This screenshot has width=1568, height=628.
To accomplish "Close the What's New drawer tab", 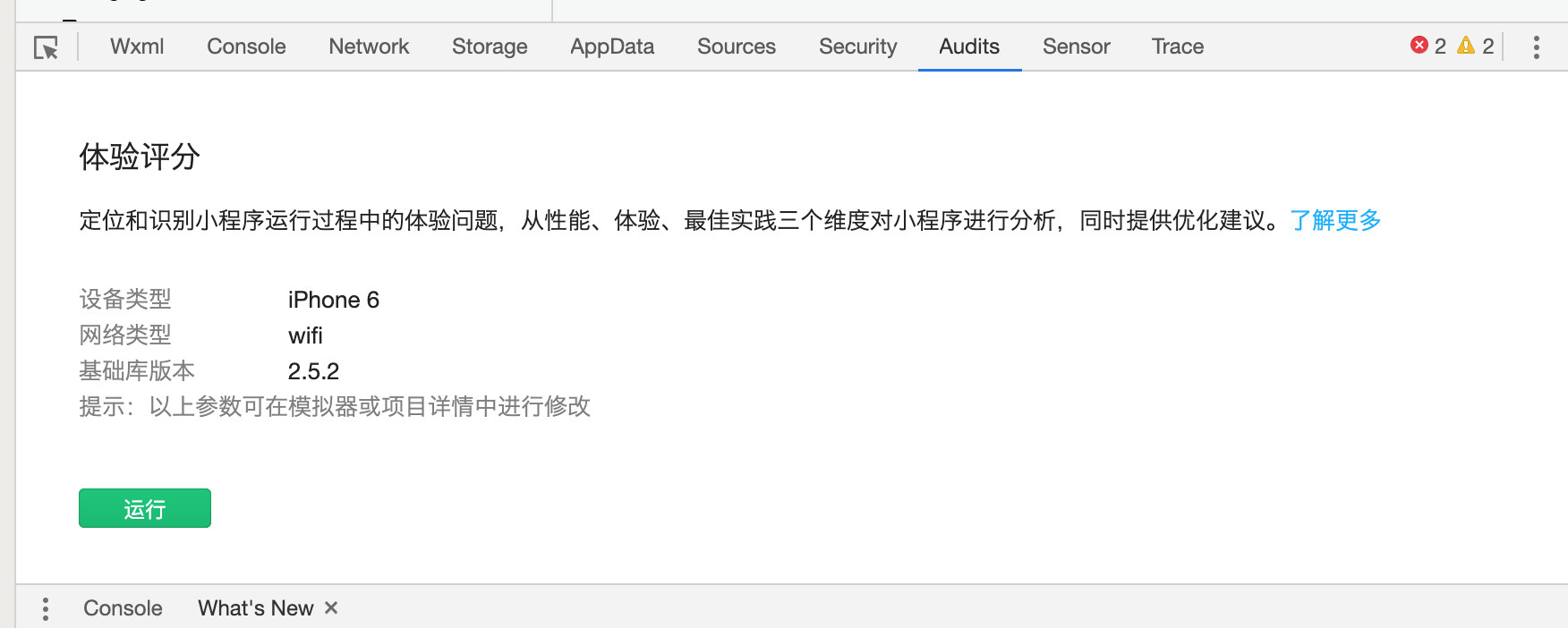I will click(x=331, y=608).
